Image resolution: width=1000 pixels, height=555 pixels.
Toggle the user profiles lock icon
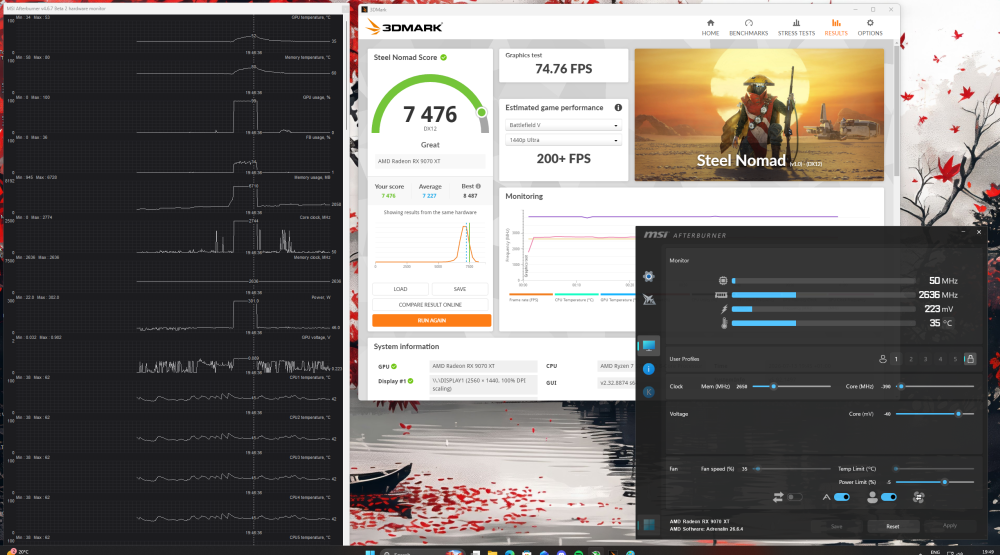point(970,359)
